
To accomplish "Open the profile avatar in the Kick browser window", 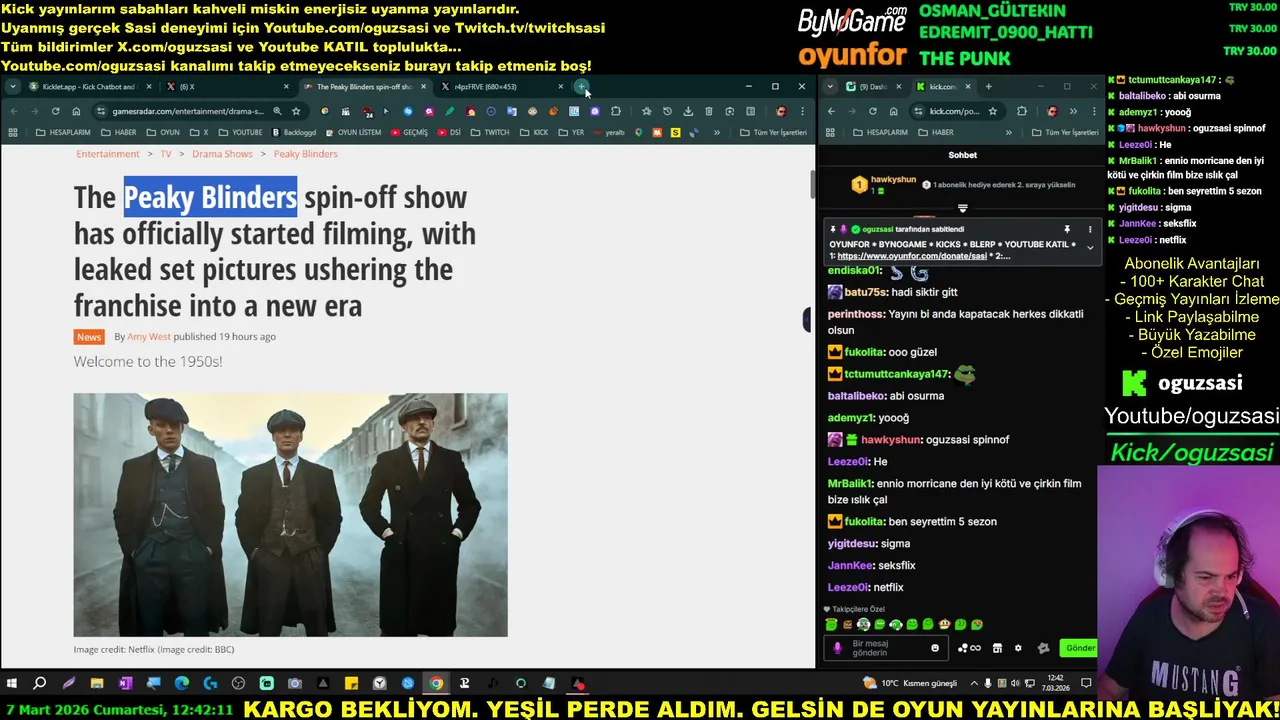I will (x=1051, y=111).
